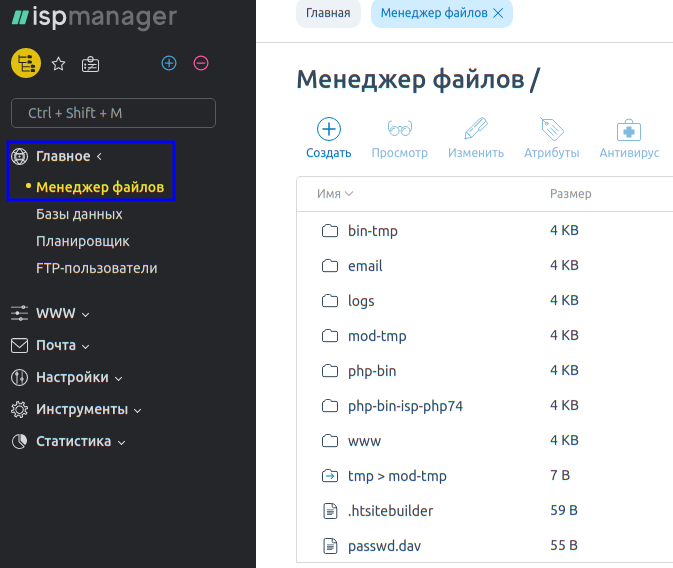673x568 pixels.
Task: Click the folder icon of email
Action: pyautogui.click(x=330, y=266)
